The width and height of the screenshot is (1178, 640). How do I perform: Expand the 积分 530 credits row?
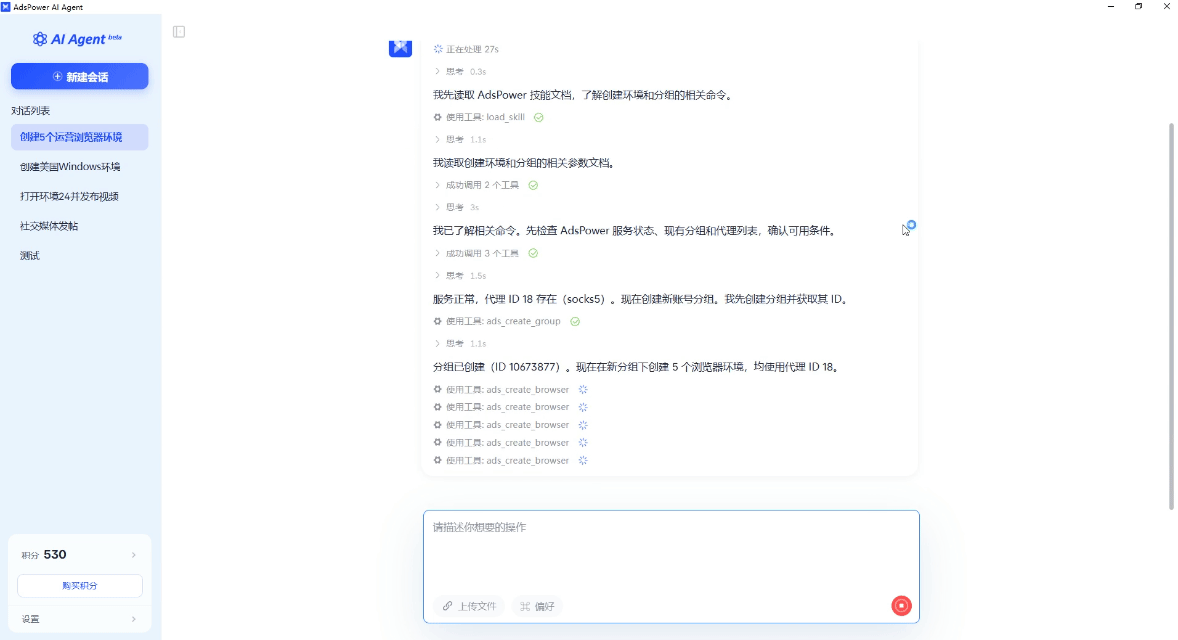[x=80, y=554]
